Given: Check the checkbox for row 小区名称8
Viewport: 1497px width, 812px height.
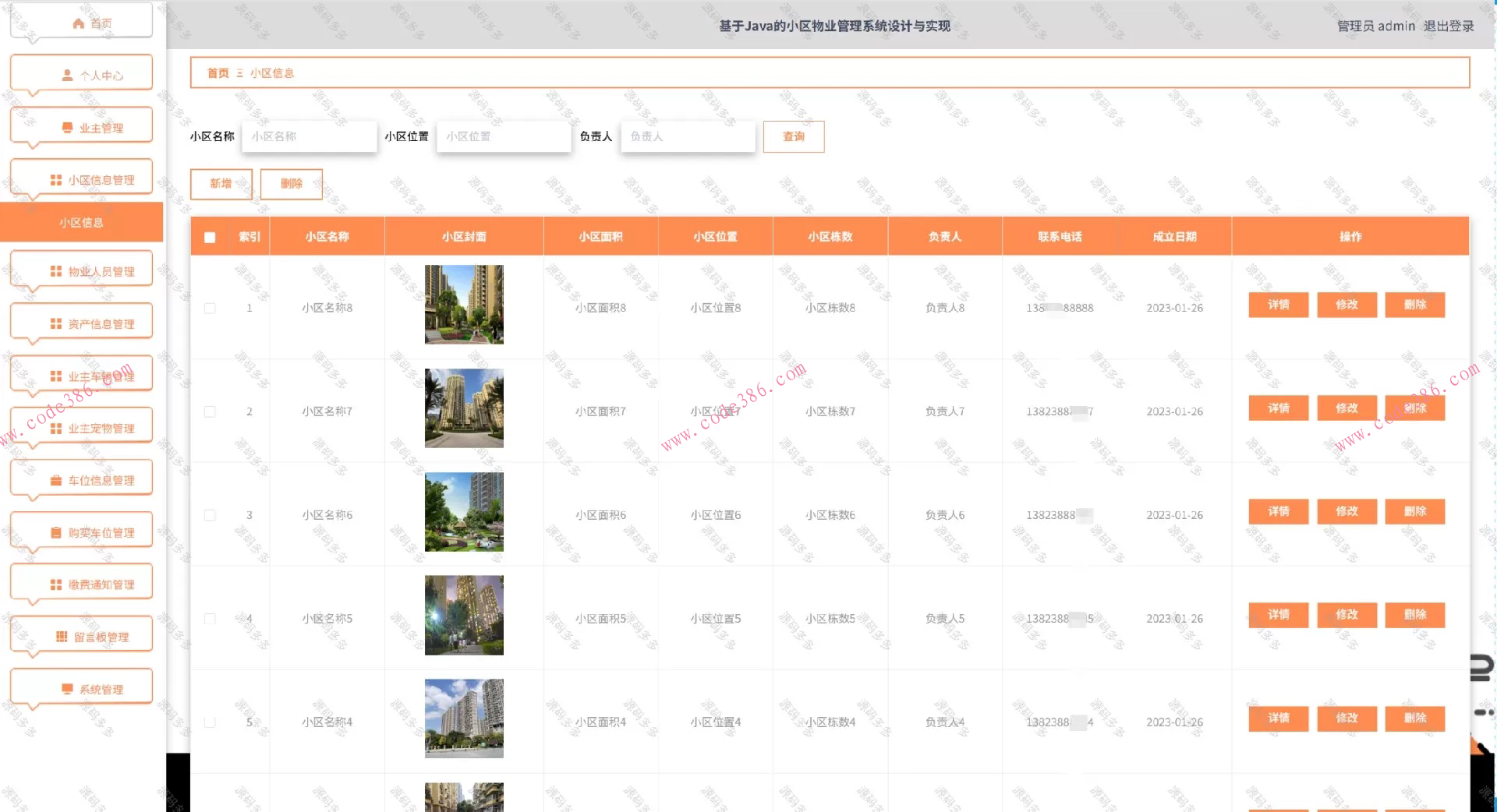Looking at the screenshot, I should click(x=210, y=308).
